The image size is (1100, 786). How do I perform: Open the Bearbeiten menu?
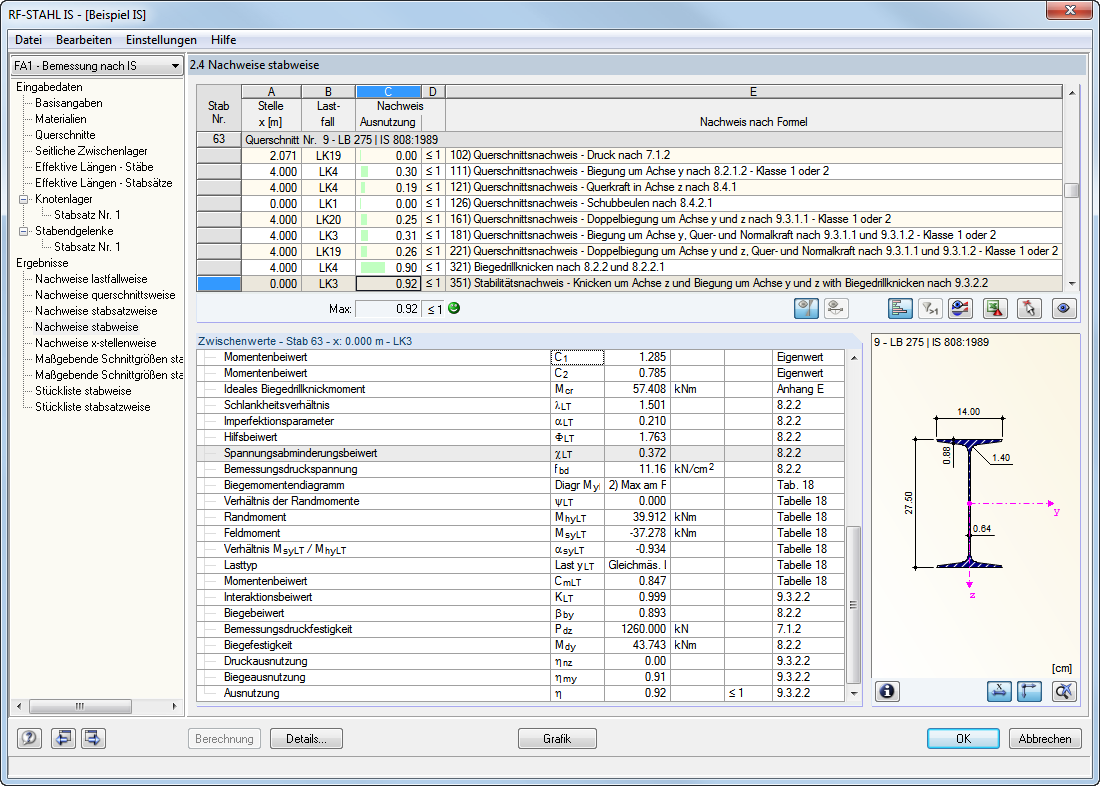(84, 40)
